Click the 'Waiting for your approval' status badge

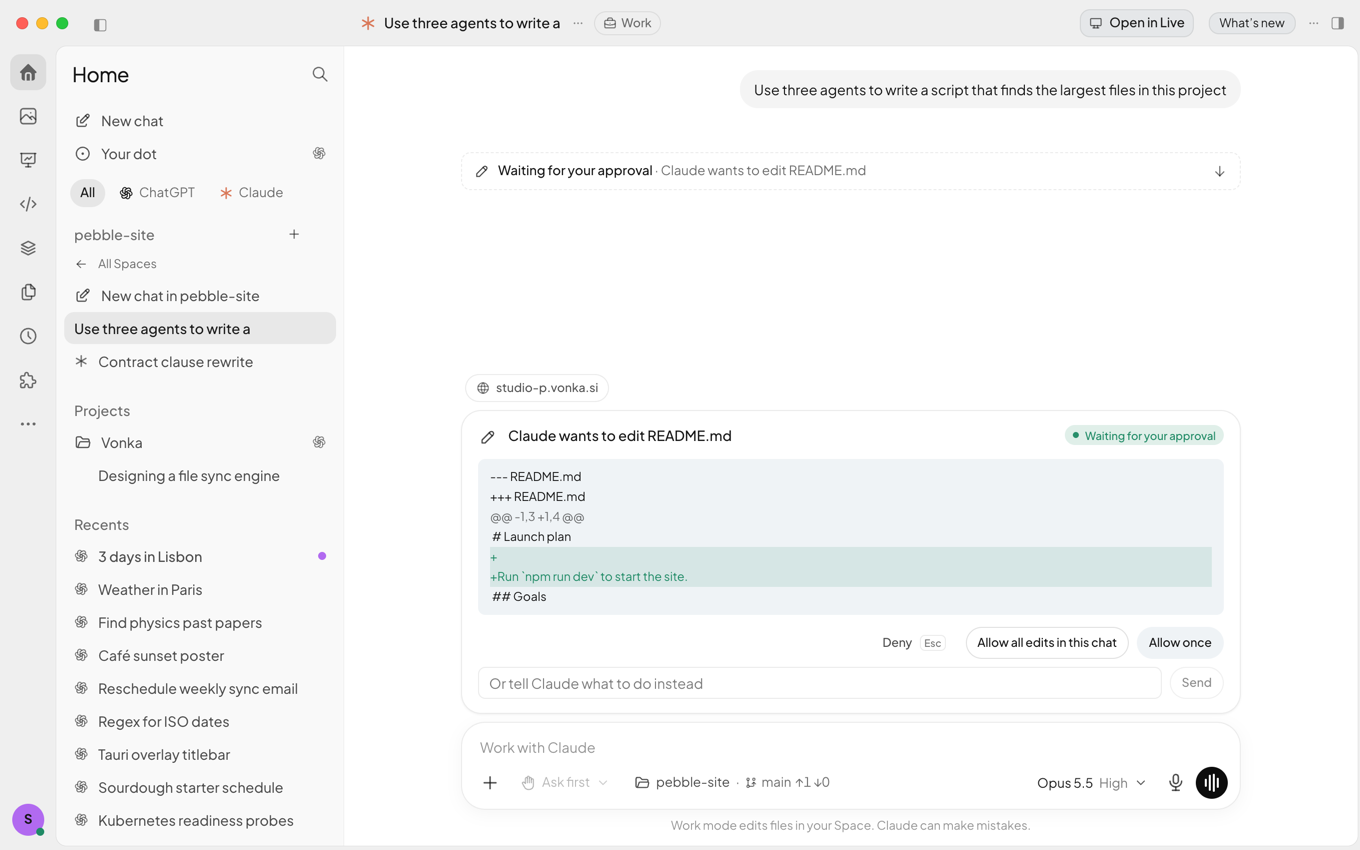1144,436
